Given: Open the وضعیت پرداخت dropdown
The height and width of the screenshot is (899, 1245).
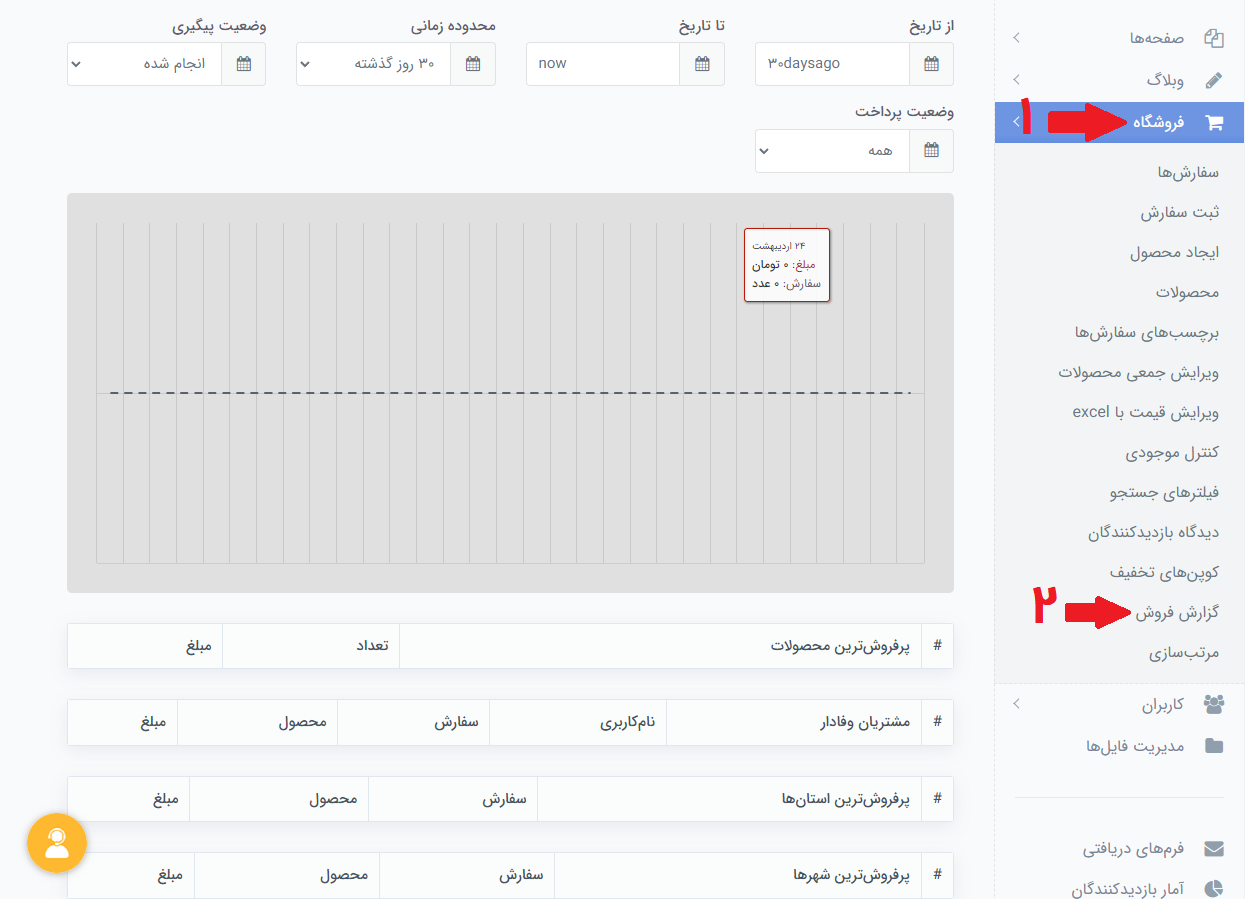Looking at the screenshot, I should pyautogui.click(x=831, y=151).
